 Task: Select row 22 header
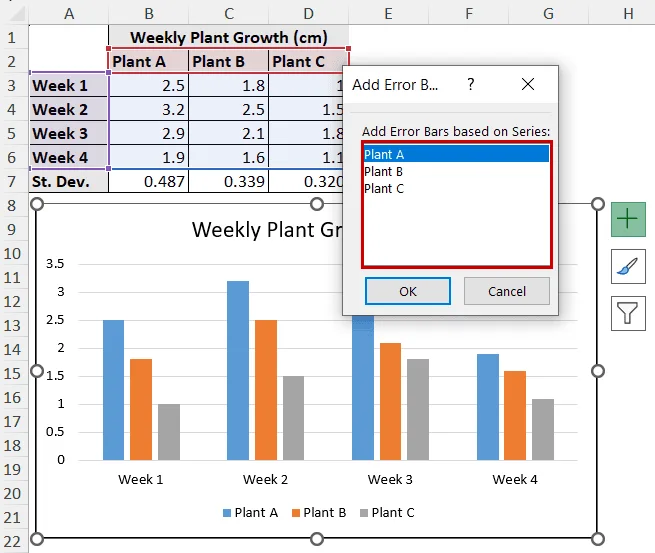pos(13,542)
